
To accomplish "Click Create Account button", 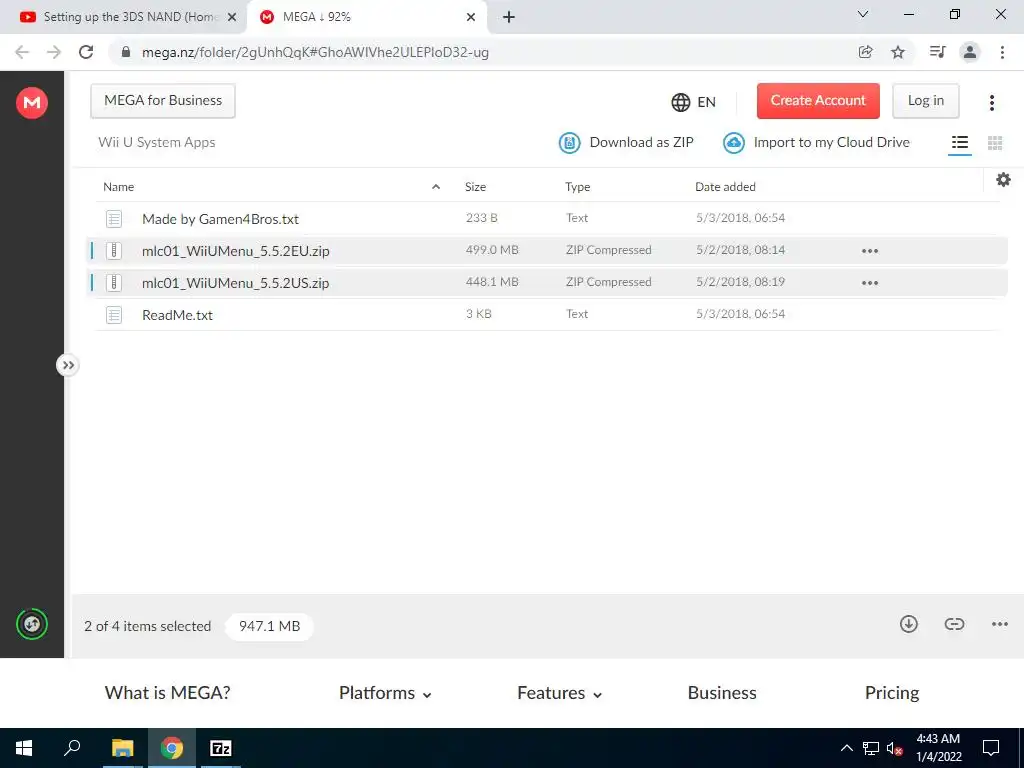I will point(818,101).
